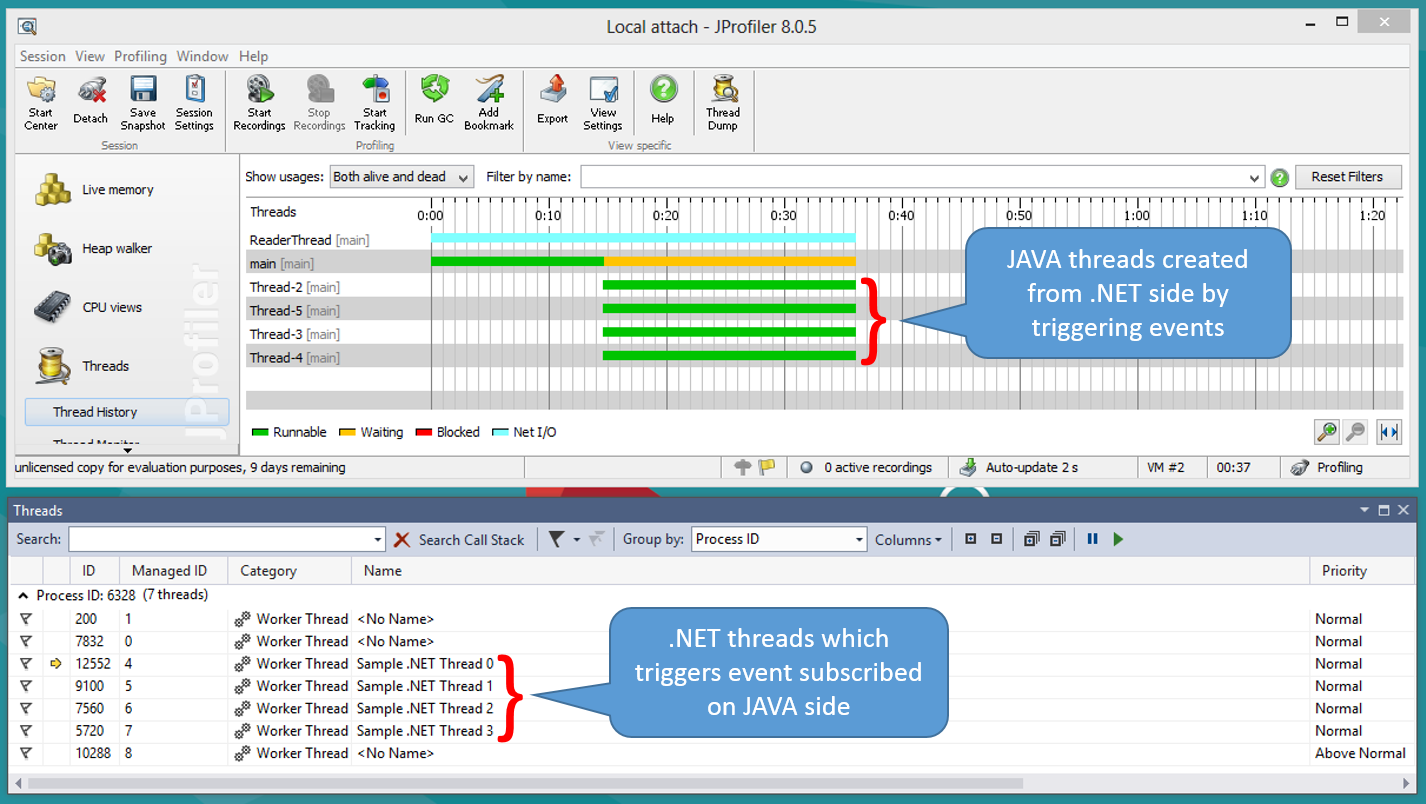The image size is (1426, 804).
Task: Open the Show usages dropdown
Action: click(402, 177)
